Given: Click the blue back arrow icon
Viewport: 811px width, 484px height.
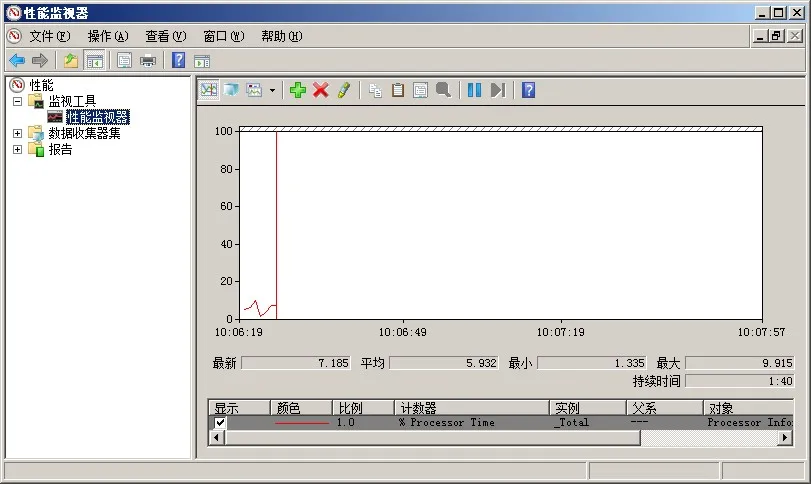Looking at the screenshot, I should (x=17, y=60).
